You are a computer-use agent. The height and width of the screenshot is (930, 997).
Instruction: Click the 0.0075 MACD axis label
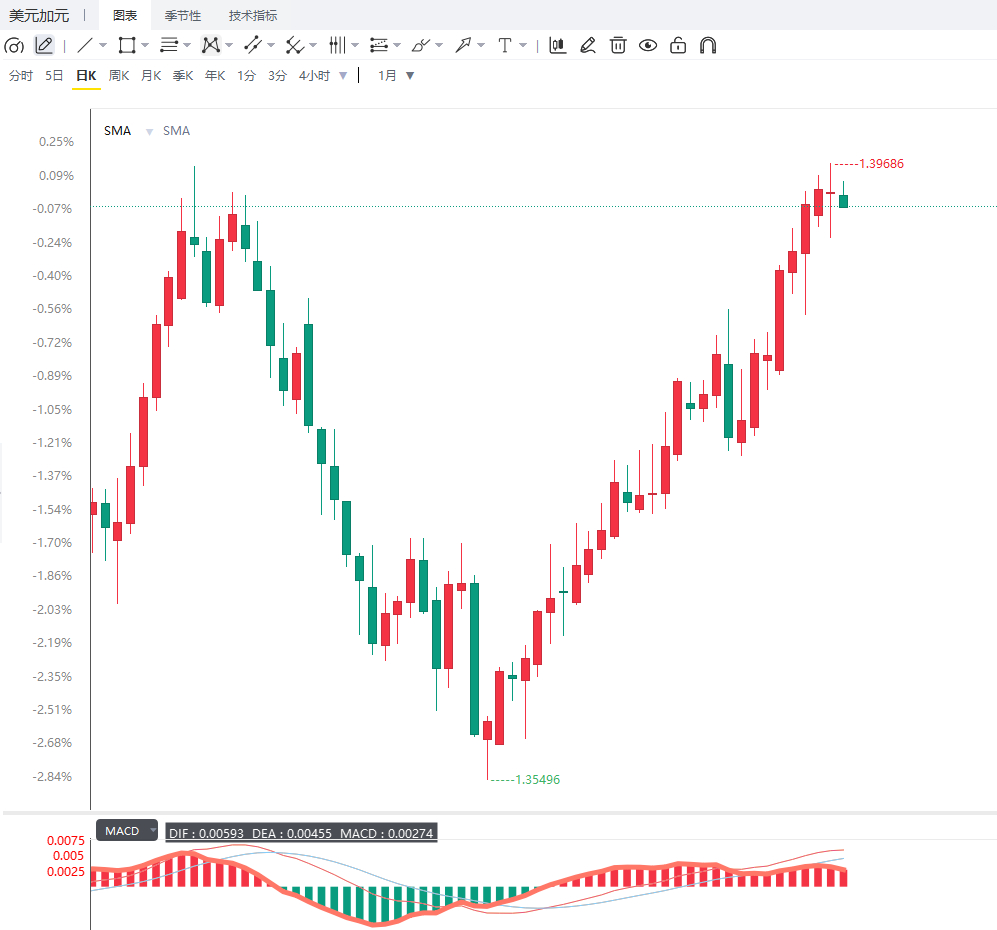(x=65, y=841)
